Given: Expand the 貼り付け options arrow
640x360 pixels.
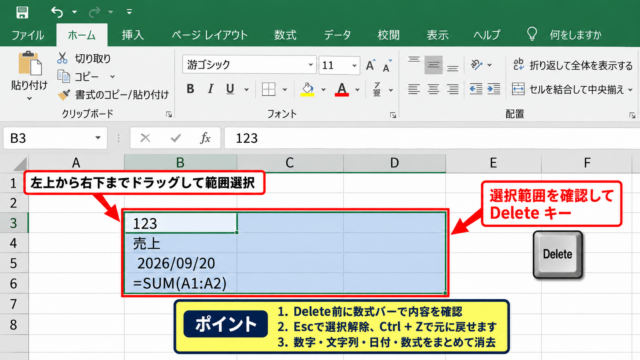Looking at the screenshot, I should coord(29,98).
